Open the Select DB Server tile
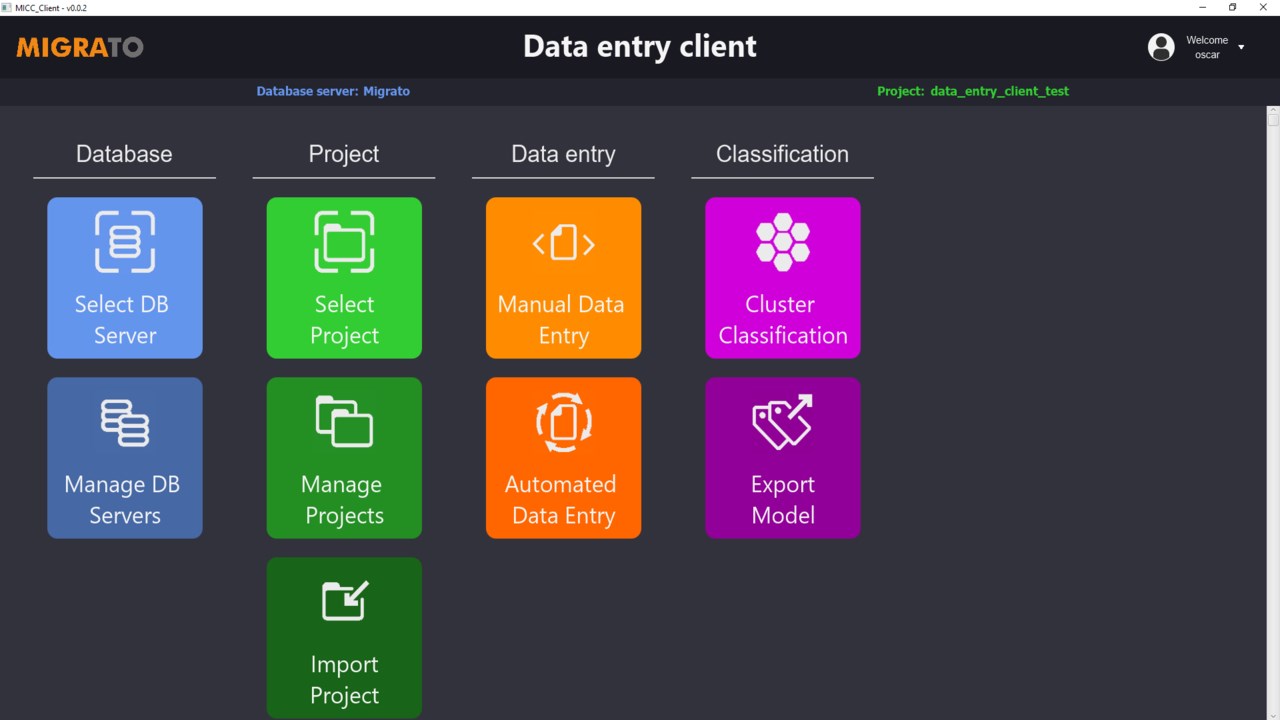Viewport: 1280px width, 720px height. [125, 278]
